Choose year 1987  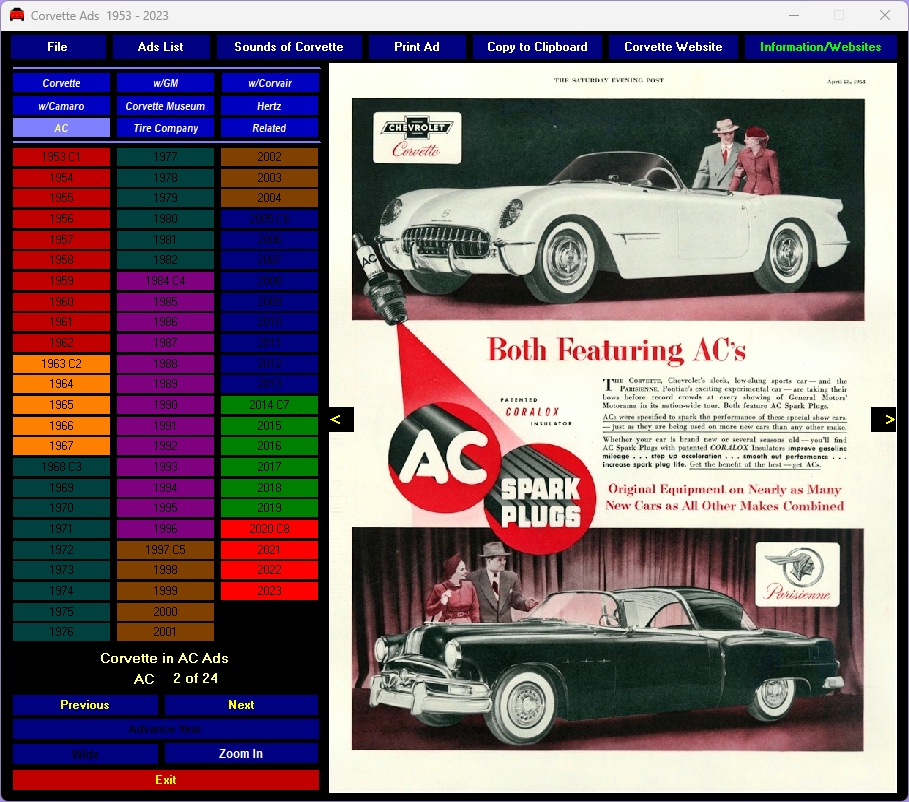[x=165, y=343]
